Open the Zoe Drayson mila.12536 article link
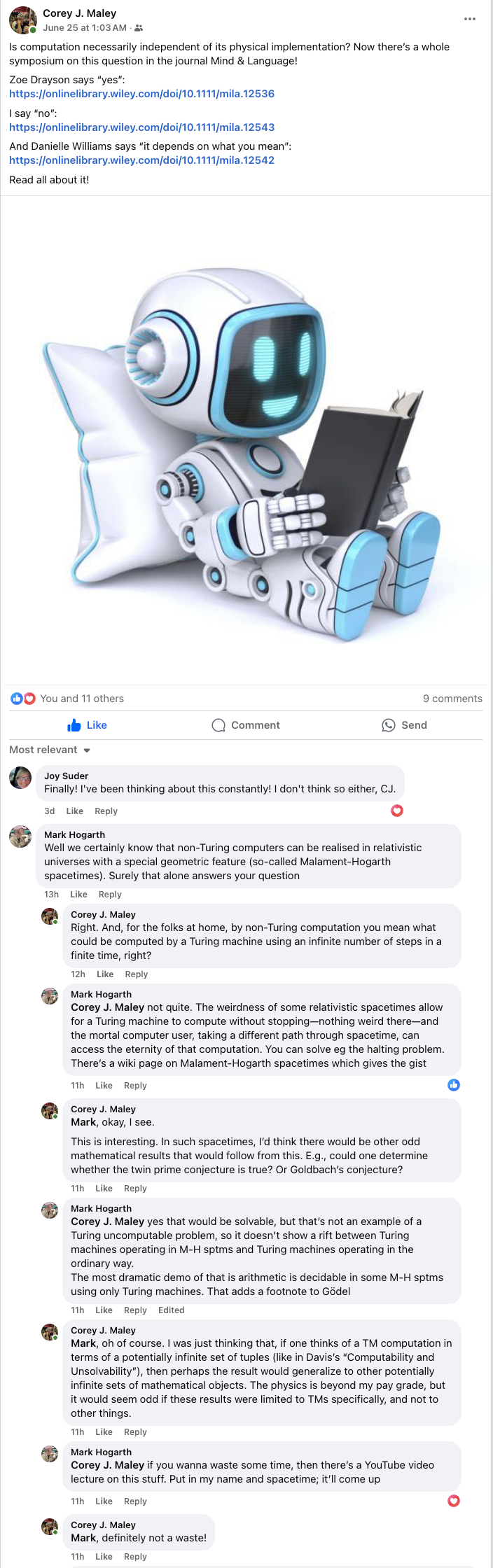Image resolution: width=493 pixels, height=1568 pixels. tap(141, 94)
